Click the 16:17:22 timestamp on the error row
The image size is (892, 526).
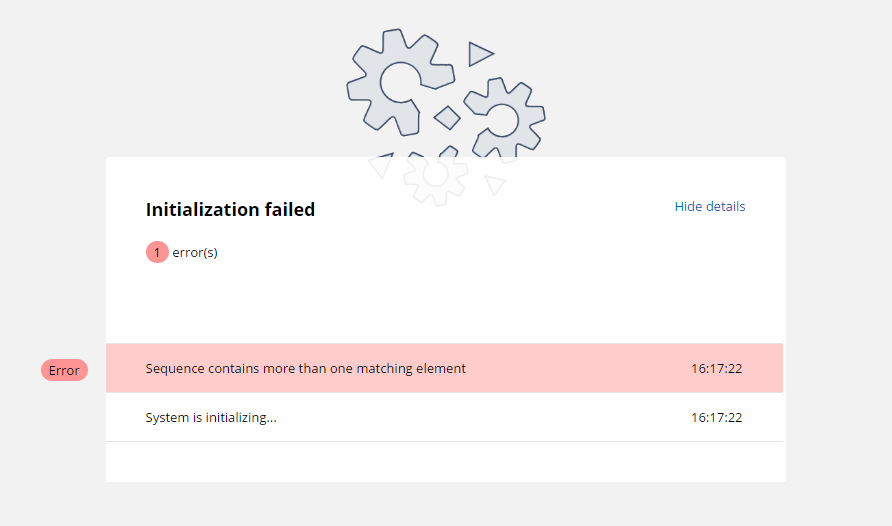coord(716,368)
